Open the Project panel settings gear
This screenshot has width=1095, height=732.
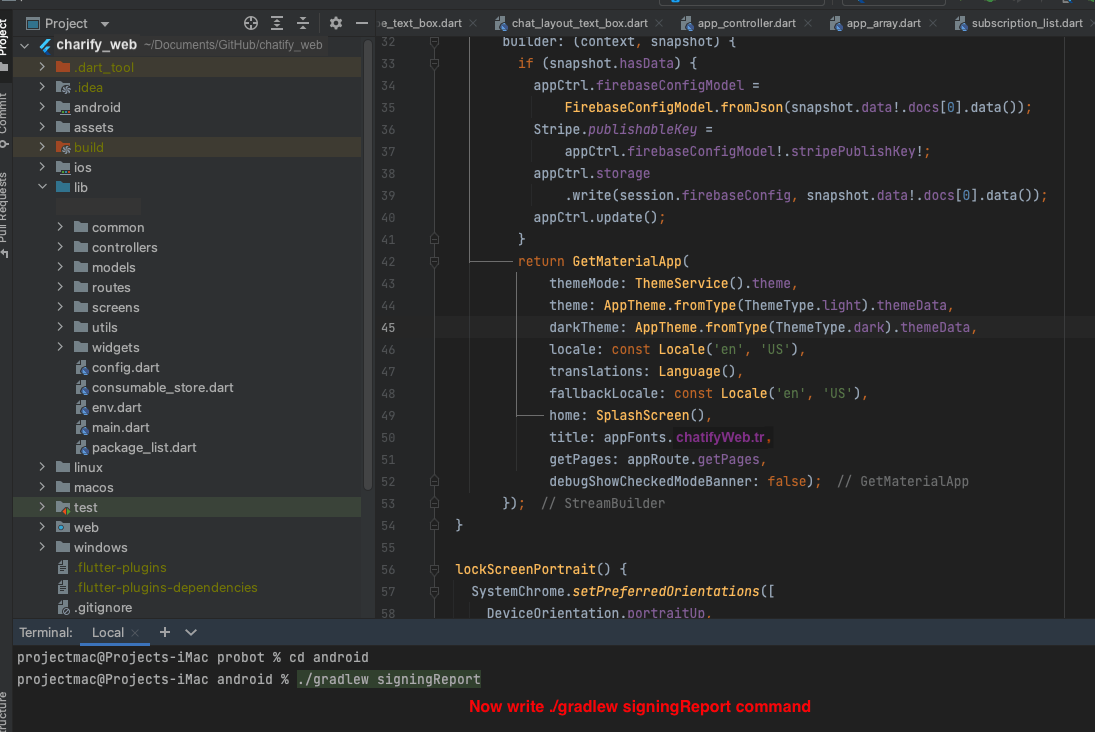336,23
